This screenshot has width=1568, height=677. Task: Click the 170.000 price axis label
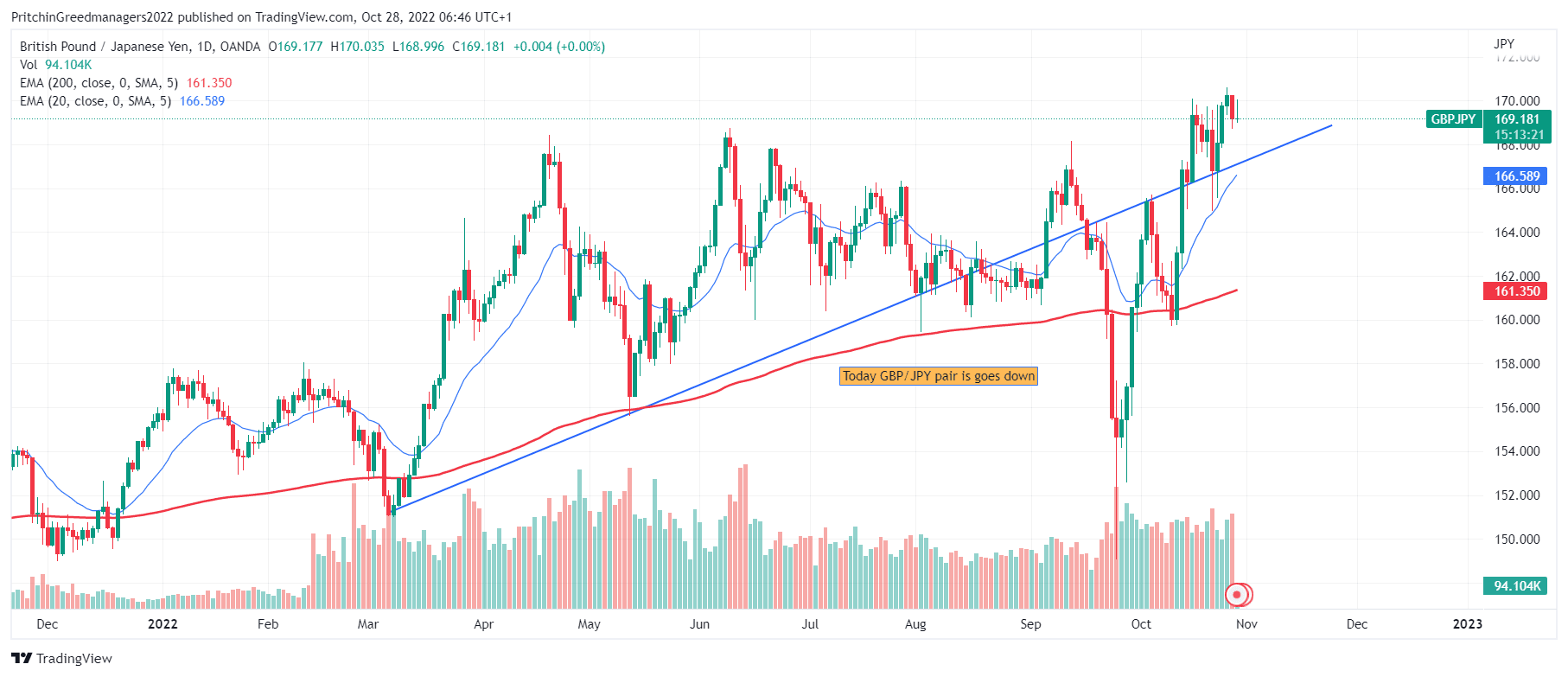(1517, 101)
